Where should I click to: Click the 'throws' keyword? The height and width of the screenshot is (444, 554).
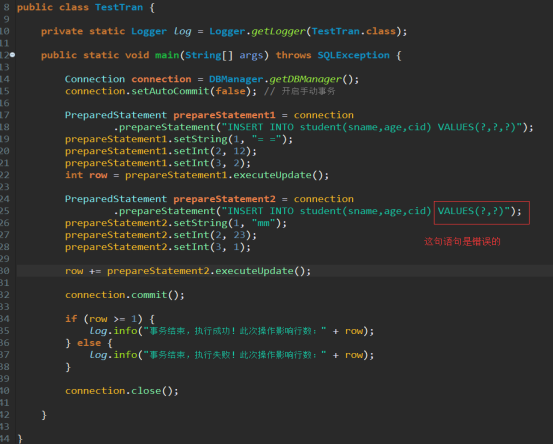(x=293, y=55)
